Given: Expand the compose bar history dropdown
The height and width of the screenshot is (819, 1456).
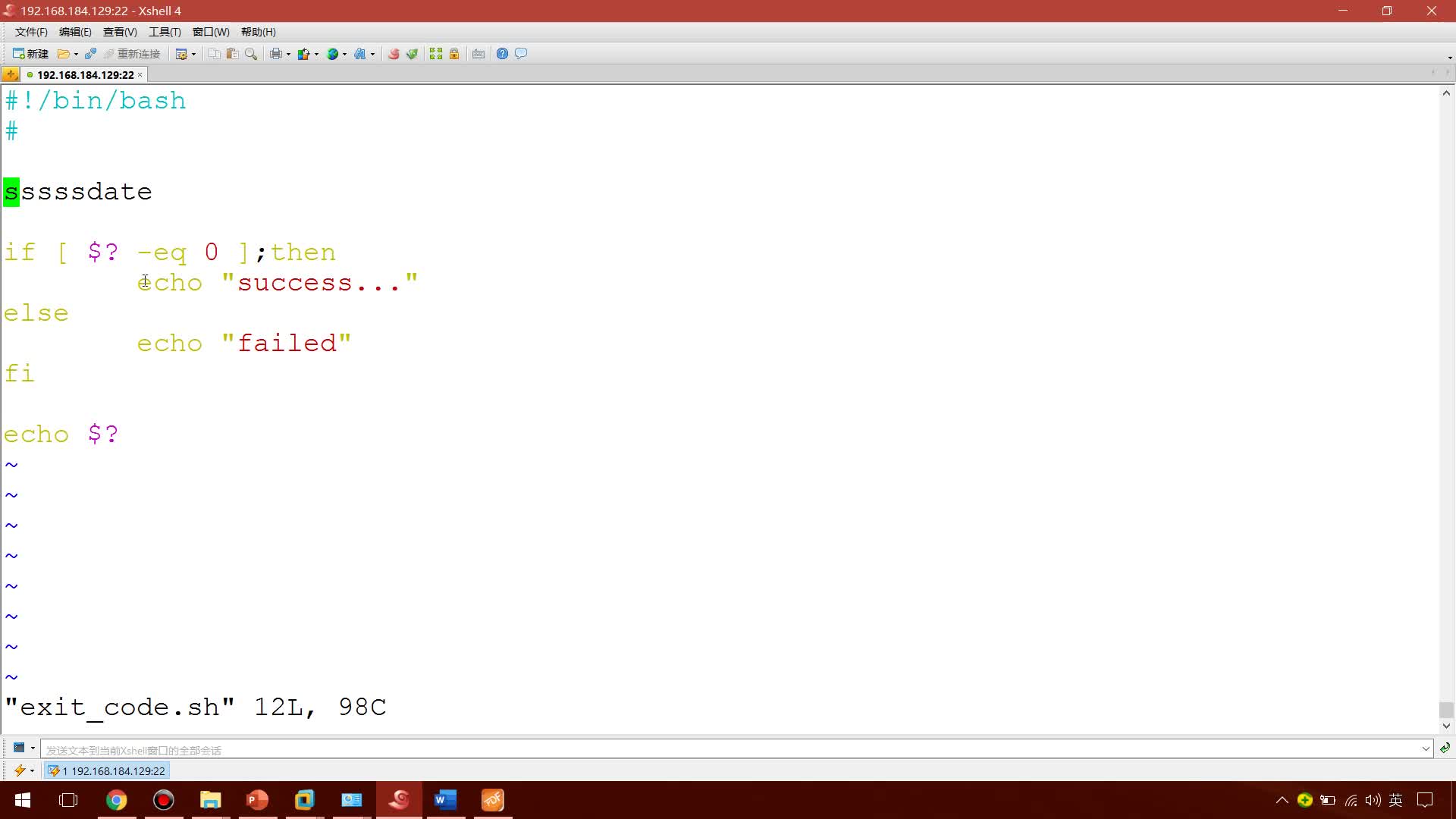Looking at the screenshot, I should point(1426,749).
